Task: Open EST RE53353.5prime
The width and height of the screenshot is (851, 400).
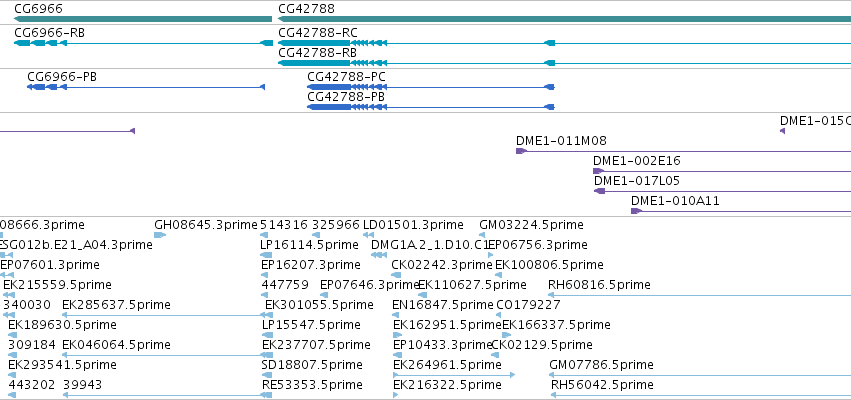Action: 312,386
